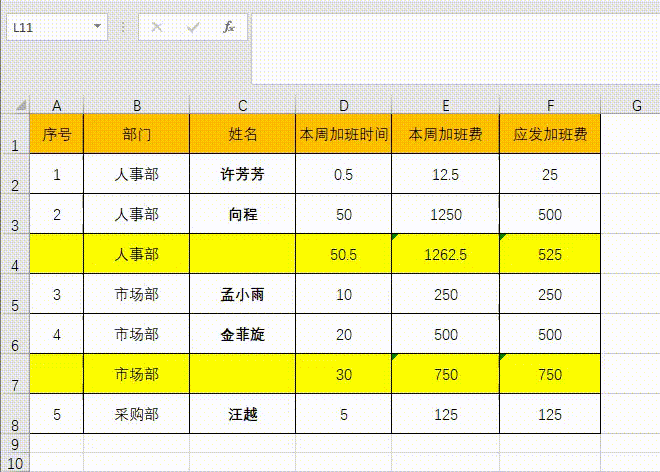Click the 序号 header cell

coord(56,134)
